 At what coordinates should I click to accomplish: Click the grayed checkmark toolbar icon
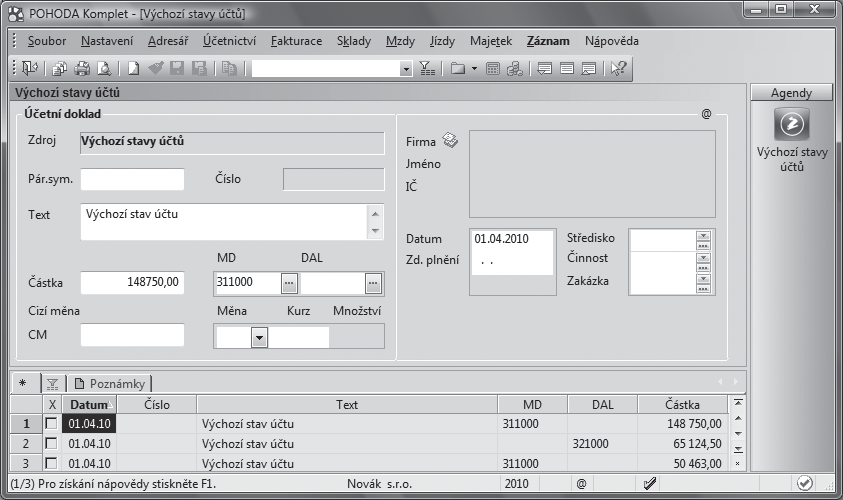coord(156,69)
